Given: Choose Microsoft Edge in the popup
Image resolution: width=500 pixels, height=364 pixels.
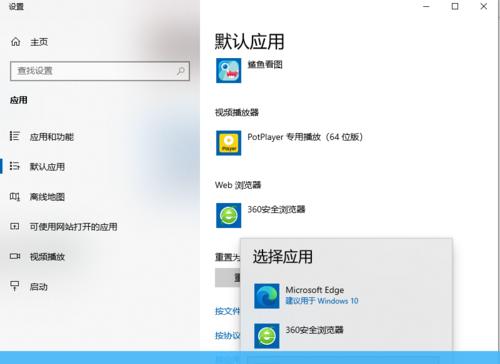Looking at the screenshot, I should click(315, 290).
